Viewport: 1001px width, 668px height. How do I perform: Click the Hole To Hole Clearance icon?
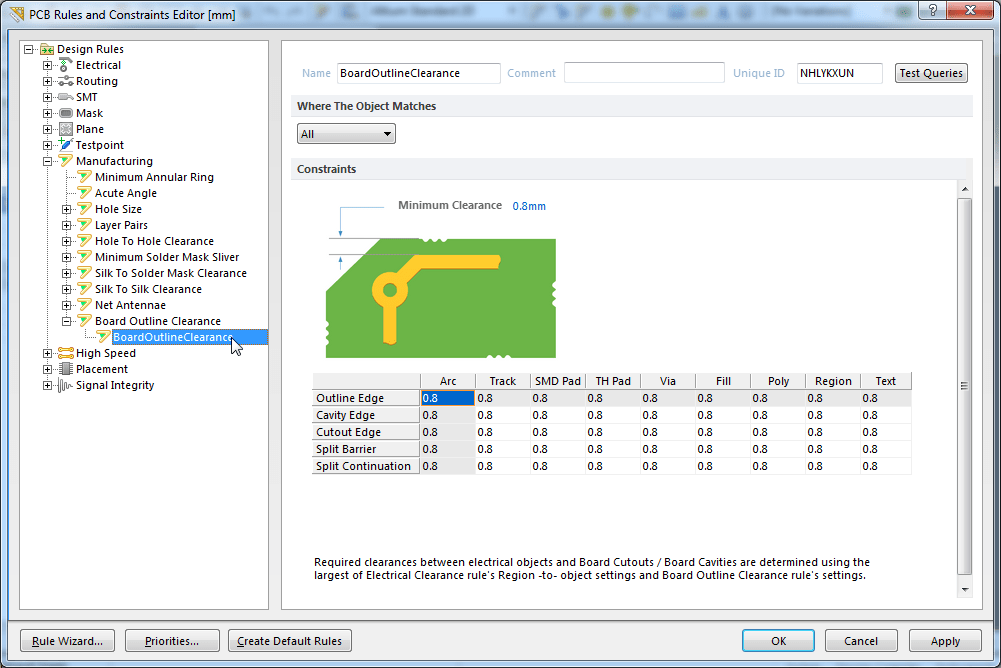(84, 240)
